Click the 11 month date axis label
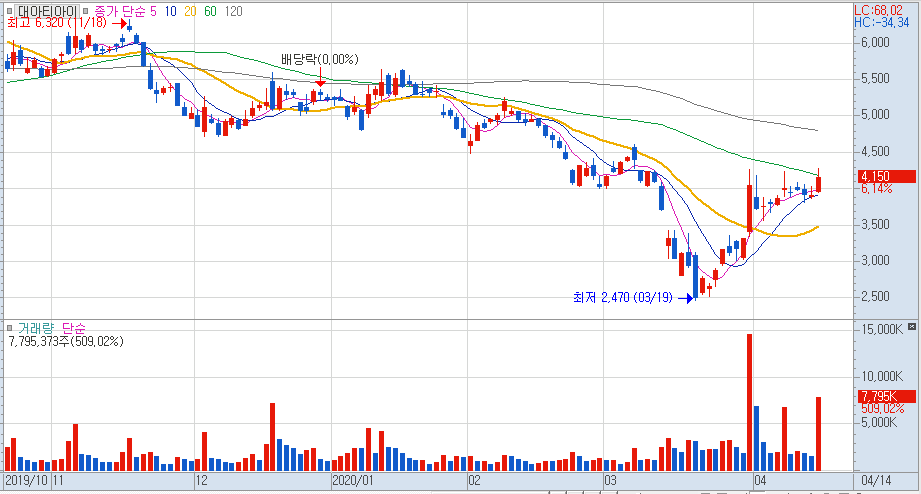 tap(58, 480)
